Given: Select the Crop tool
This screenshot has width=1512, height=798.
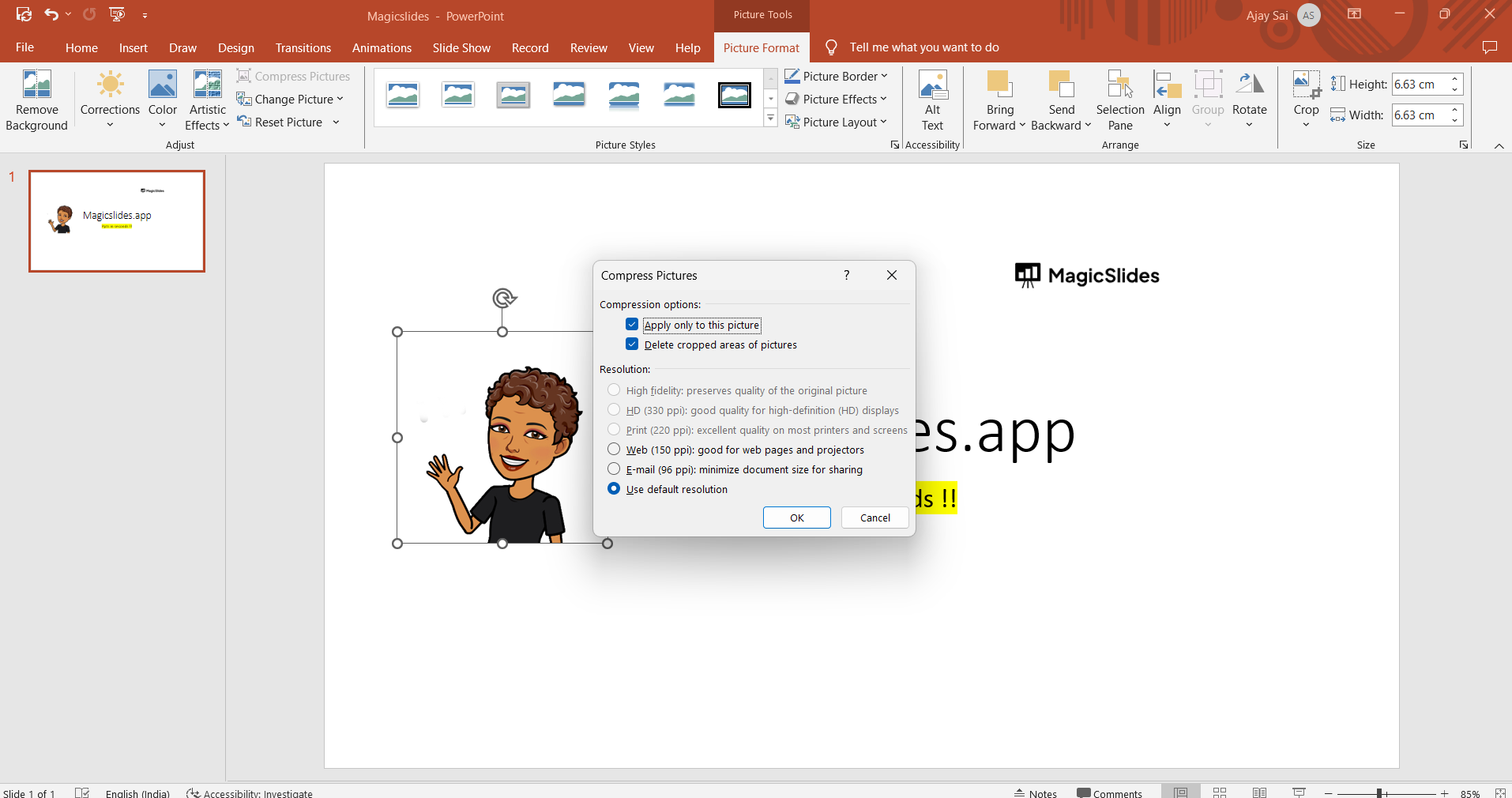Looking at the screenshot, I should point(1306,85).
